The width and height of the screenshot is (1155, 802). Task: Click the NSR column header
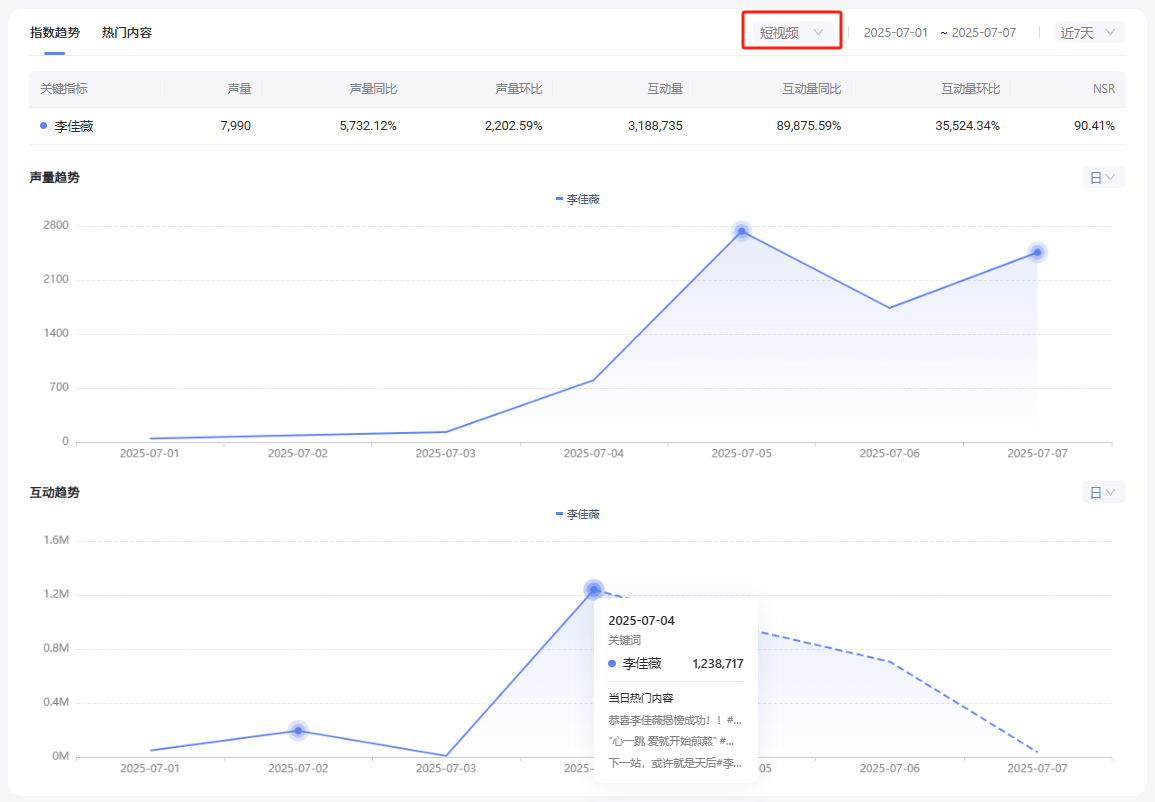pyautogui.click(x=1103, y=88)
